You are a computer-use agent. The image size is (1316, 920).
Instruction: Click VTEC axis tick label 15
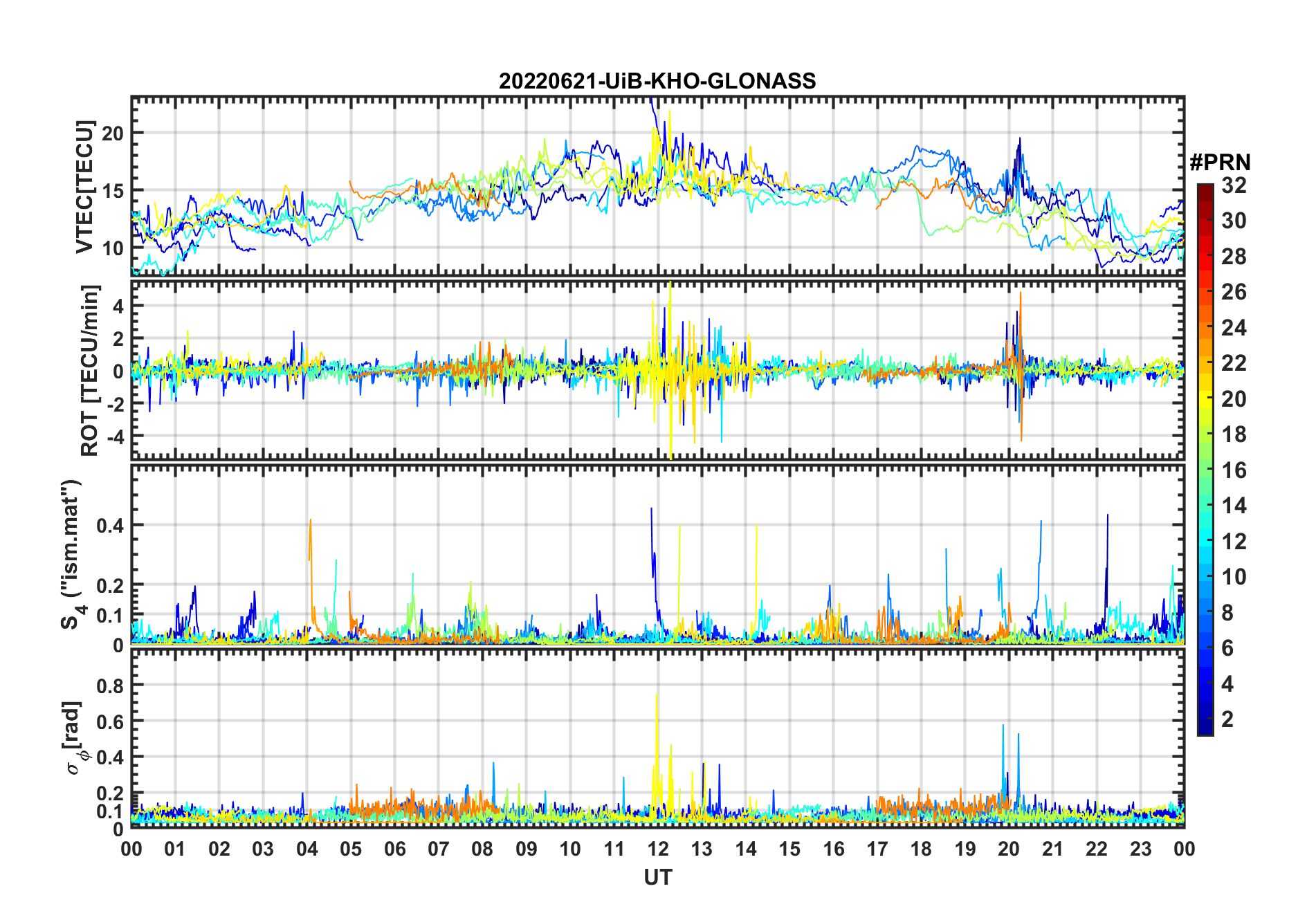tap(113, 191)
